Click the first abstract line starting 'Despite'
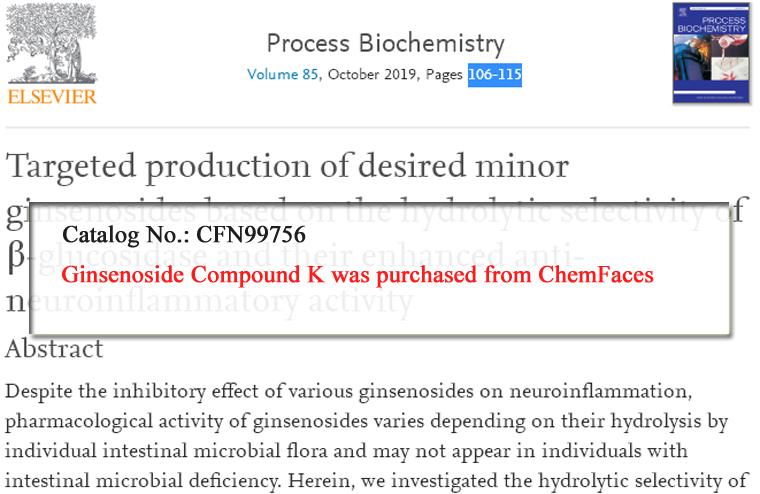The height and width of the screenshot is (494, 760). click(x=348, y=392)
